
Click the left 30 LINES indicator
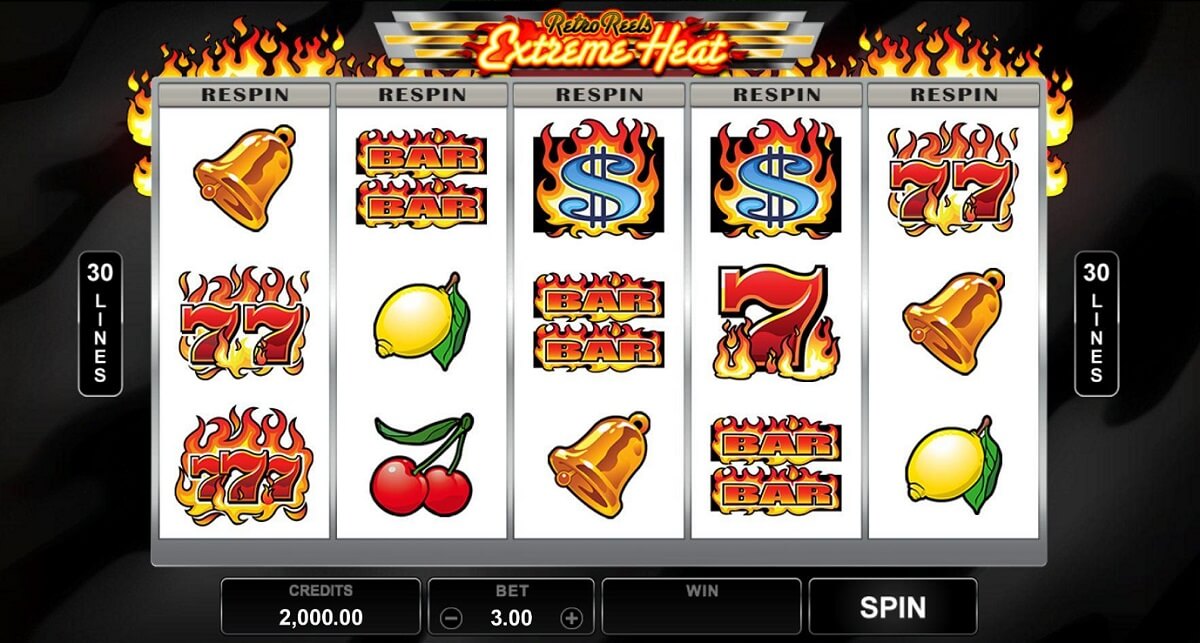click(x=100, y=323)
